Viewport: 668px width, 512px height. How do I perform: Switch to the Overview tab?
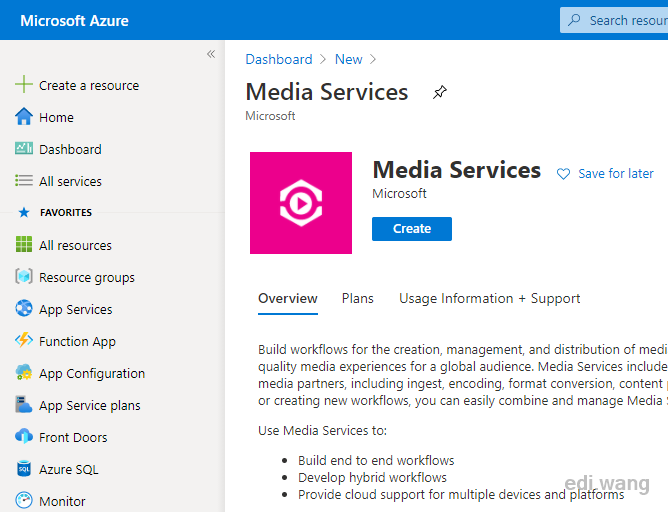tap(288, 299)
